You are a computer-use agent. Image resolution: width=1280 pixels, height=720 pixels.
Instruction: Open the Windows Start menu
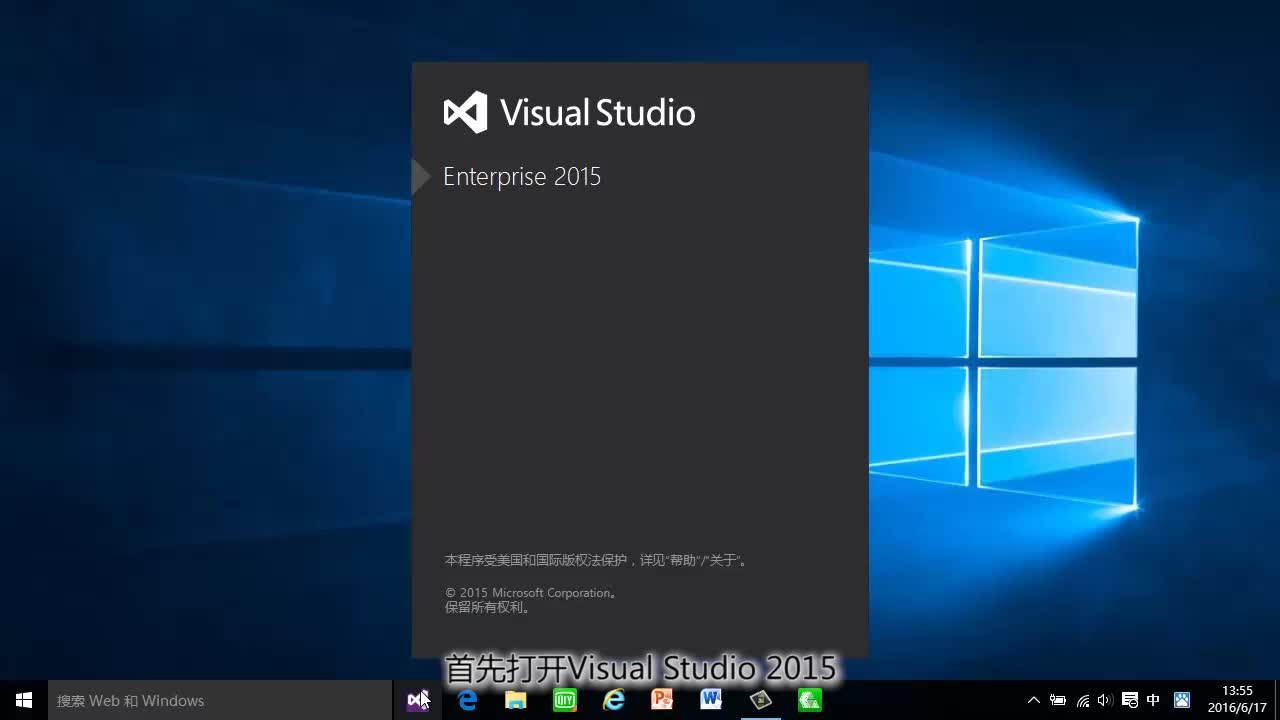(x=24, y=701)
